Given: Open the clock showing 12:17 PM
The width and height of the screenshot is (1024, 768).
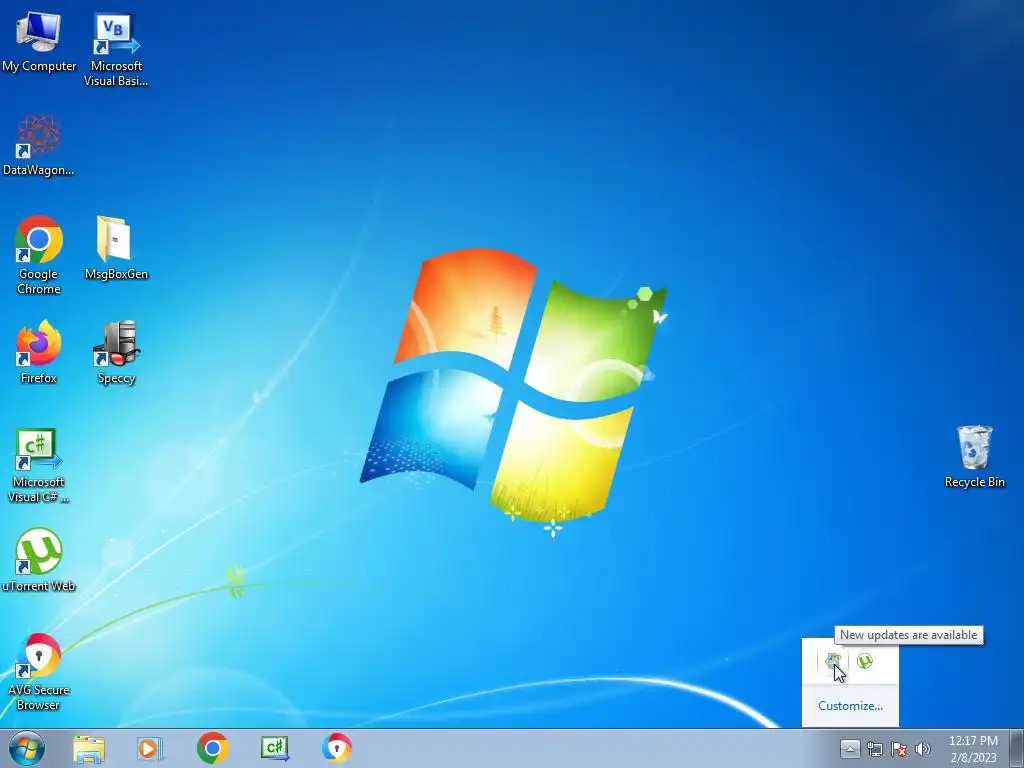Looking at the screenshot, I should click(x=973, y=749).
